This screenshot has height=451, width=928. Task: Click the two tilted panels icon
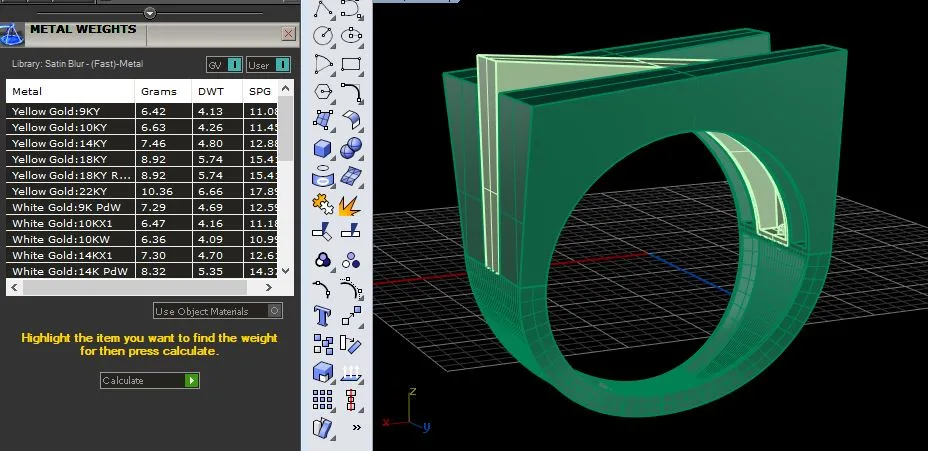323,428
